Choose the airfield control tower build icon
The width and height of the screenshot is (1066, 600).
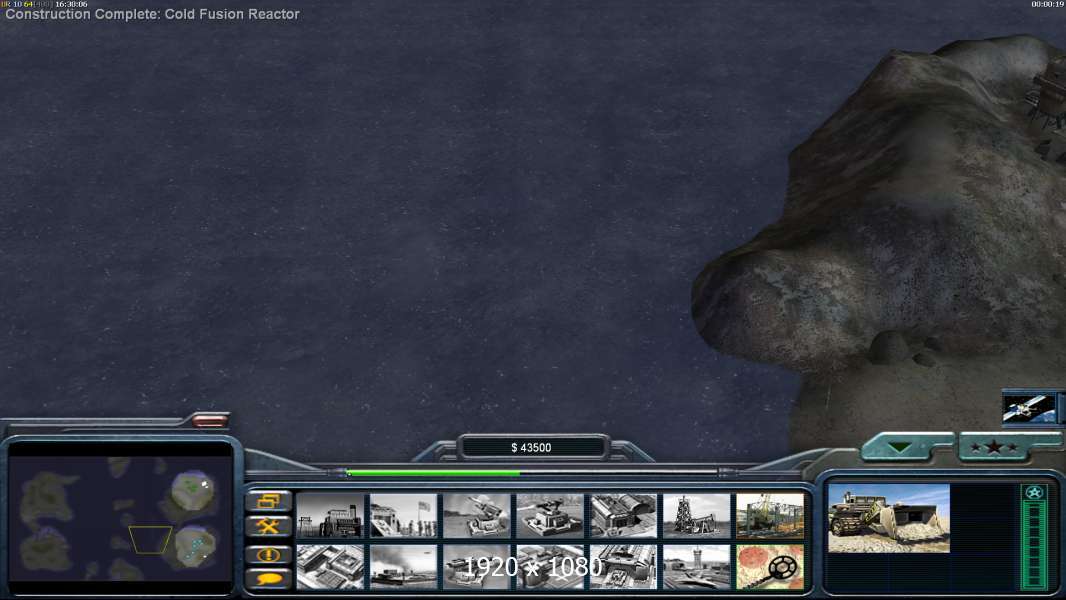point(697,566)
